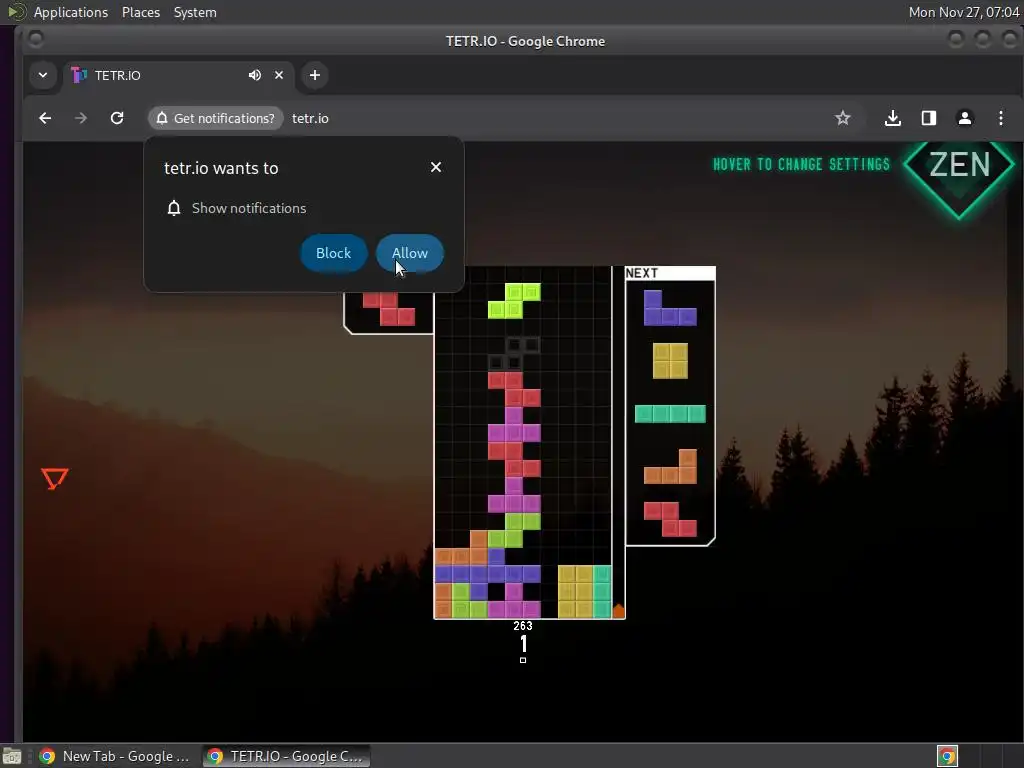This screenshot has width=1024, height=768.
Task: Open the Applications menu
Action: [71, 12]
